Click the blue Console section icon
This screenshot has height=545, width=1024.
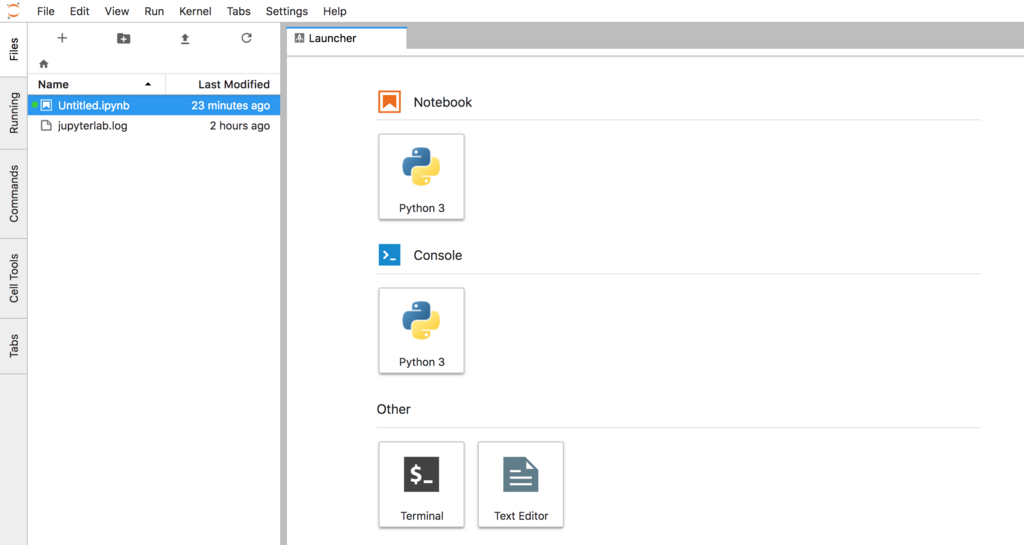coord(389,255)
